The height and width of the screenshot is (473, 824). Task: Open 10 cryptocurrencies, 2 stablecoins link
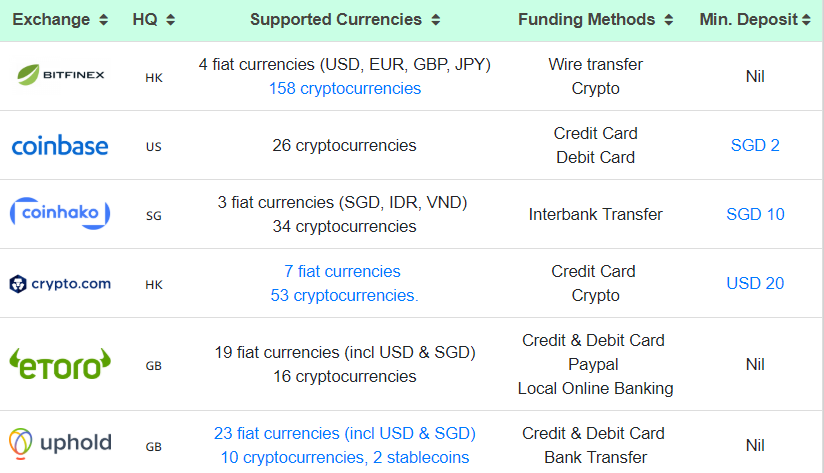344,457
